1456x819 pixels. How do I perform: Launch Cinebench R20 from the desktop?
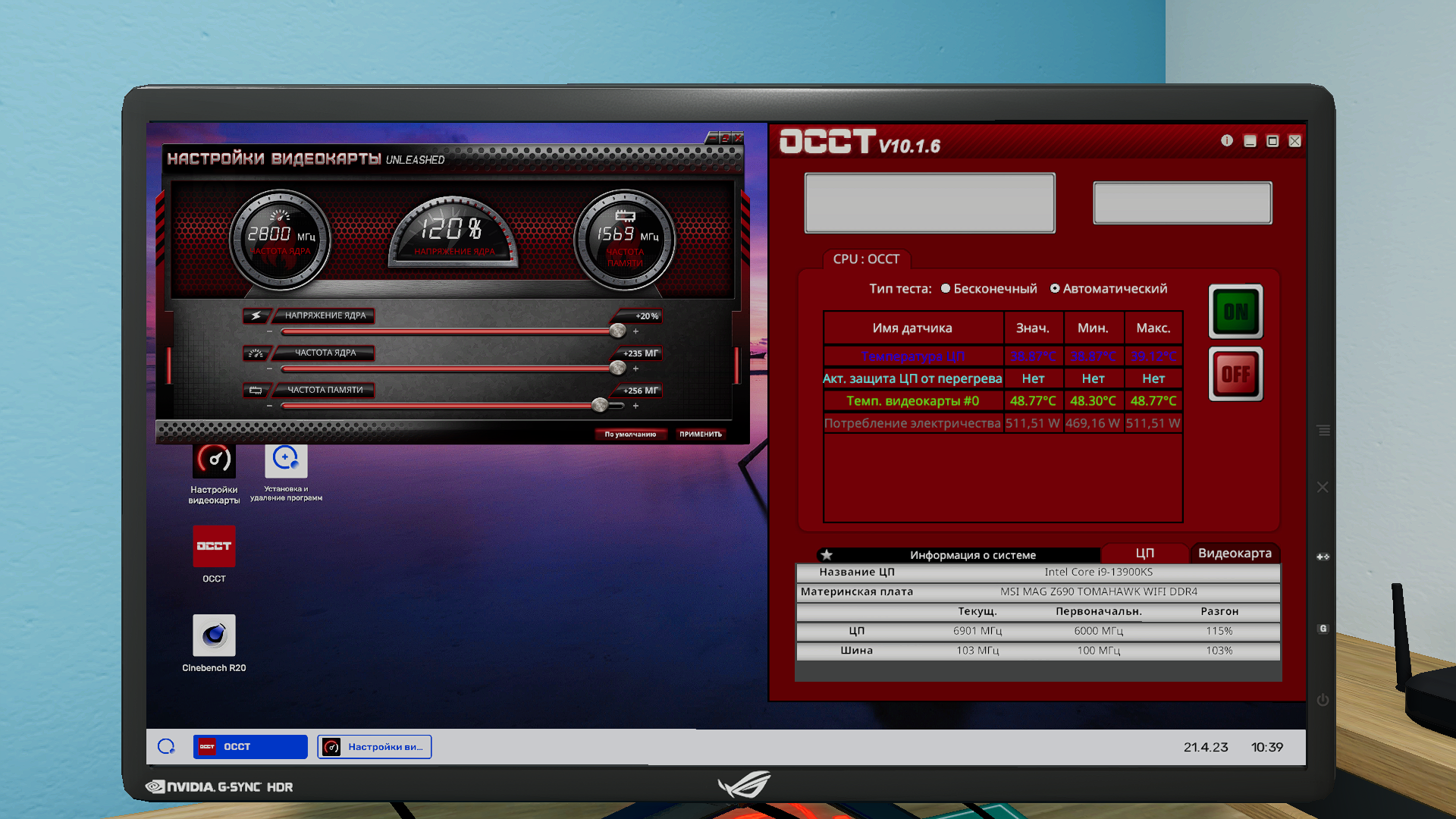(214, 644)
